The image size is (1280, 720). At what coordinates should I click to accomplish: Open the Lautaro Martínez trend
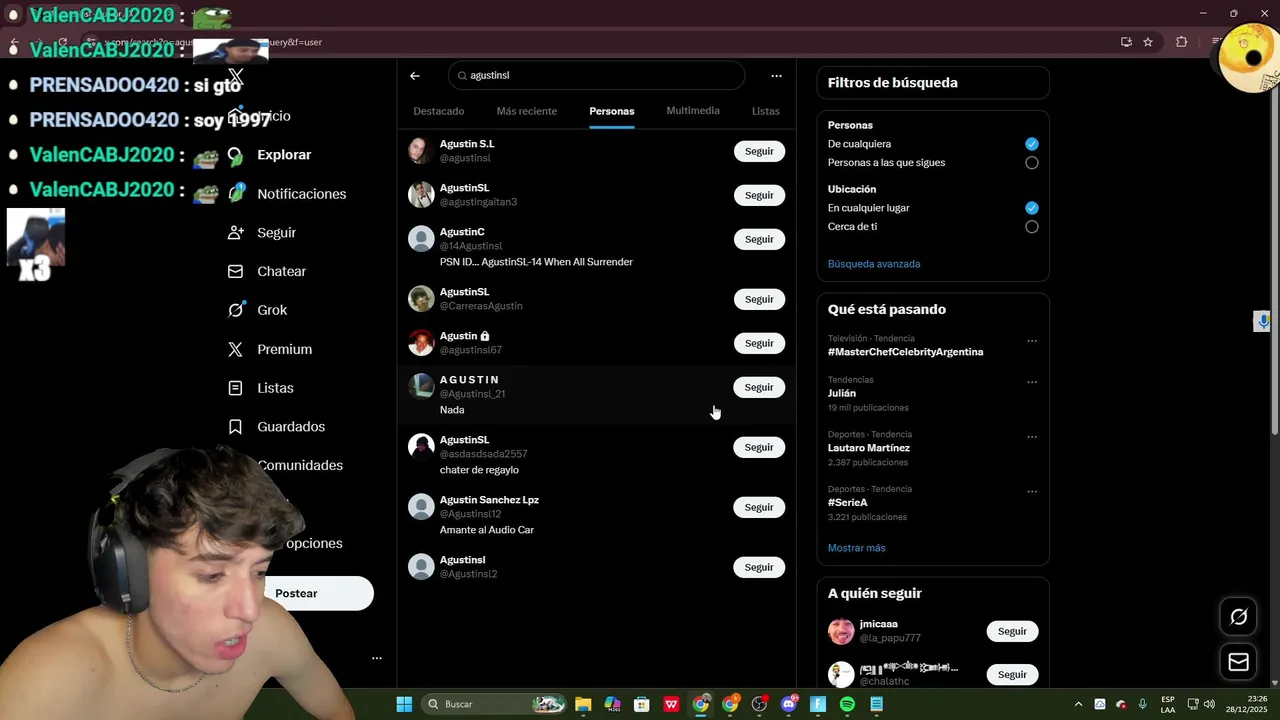point(869,448)
